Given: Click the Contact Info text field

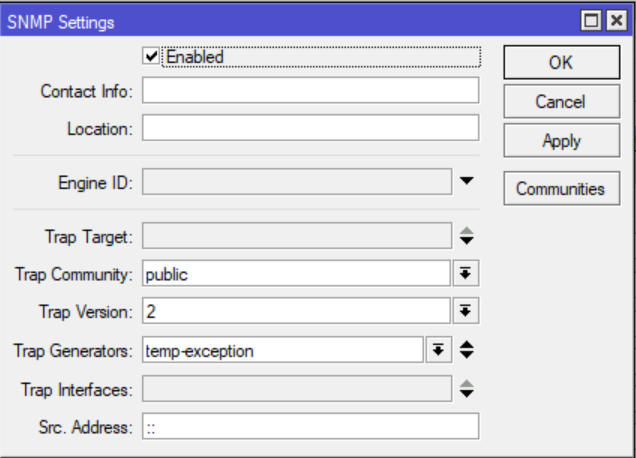Looking at the screenshot, I should 310,91.
